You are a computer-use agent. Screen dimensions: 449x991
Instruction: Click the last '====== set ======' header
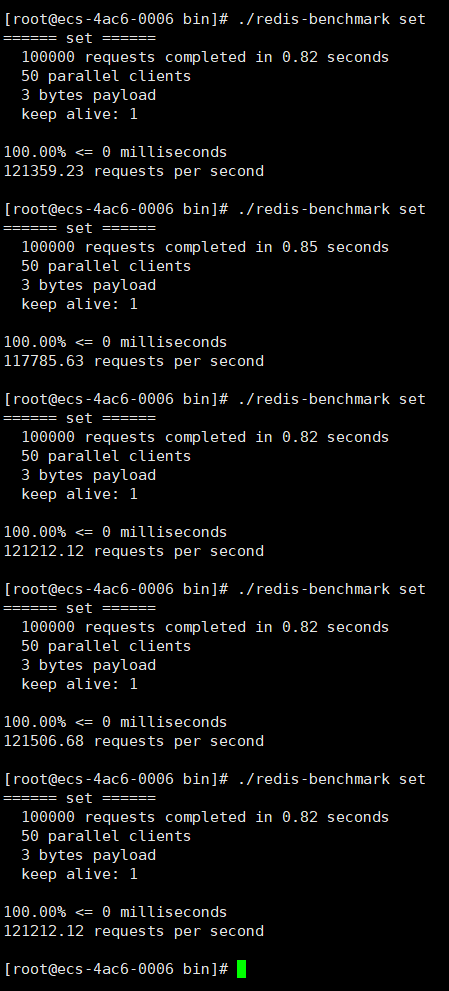[x=80, y=798]
